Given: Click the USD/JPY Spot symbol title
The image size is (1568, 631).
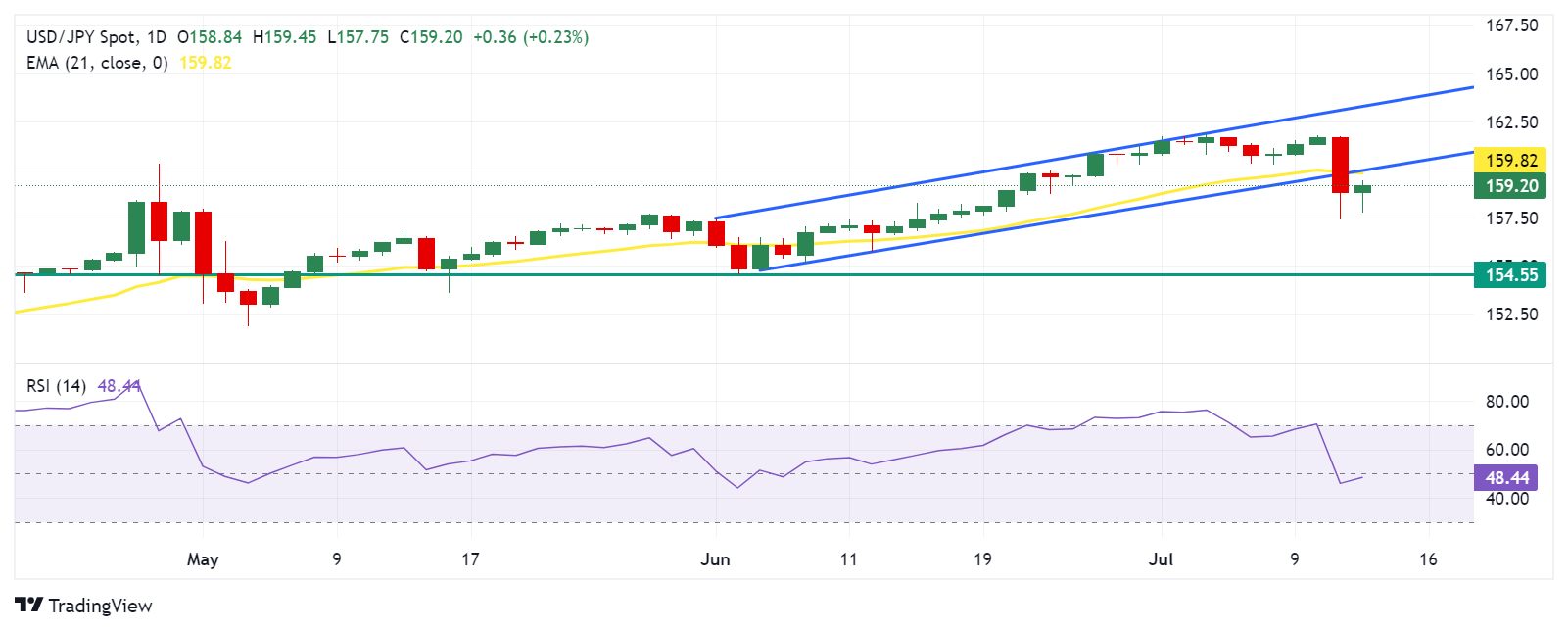Looking at the screenshot, I should [81, 37].
